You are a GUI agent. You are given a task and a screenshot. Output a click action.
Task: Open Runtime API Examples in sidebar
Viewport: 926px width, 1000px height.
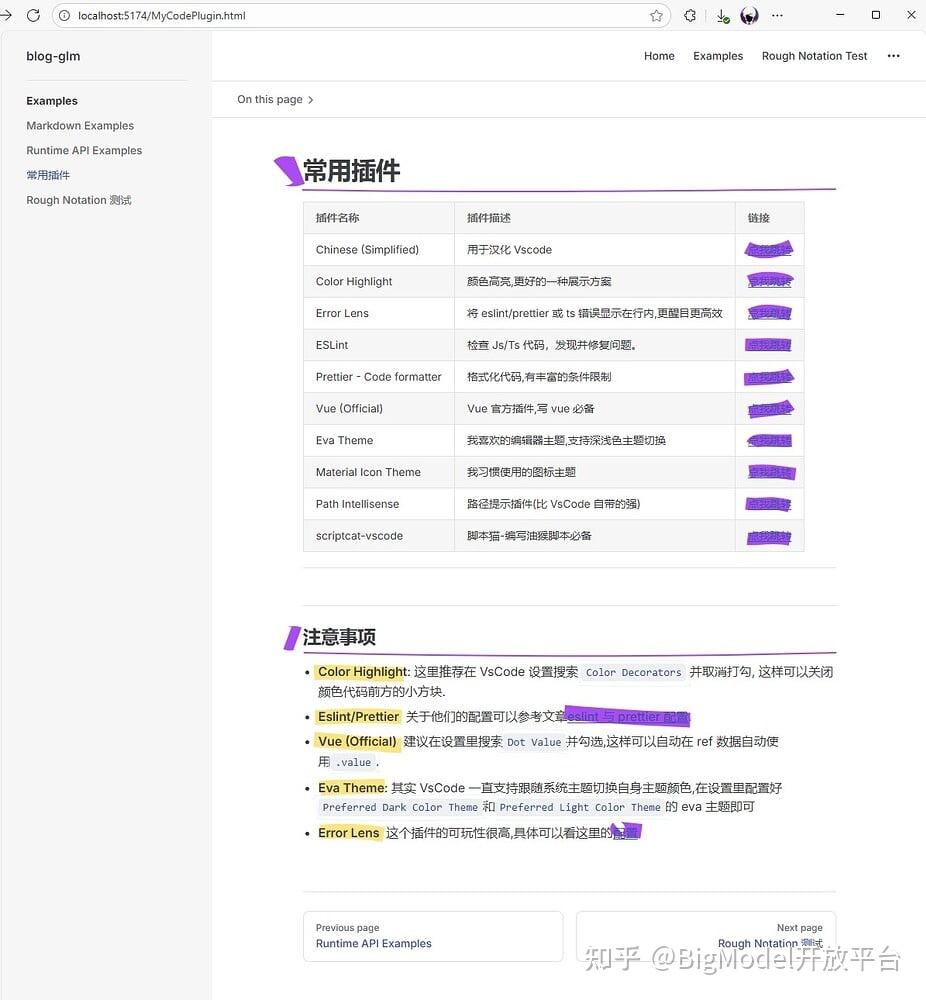click(x=84, y=151)
